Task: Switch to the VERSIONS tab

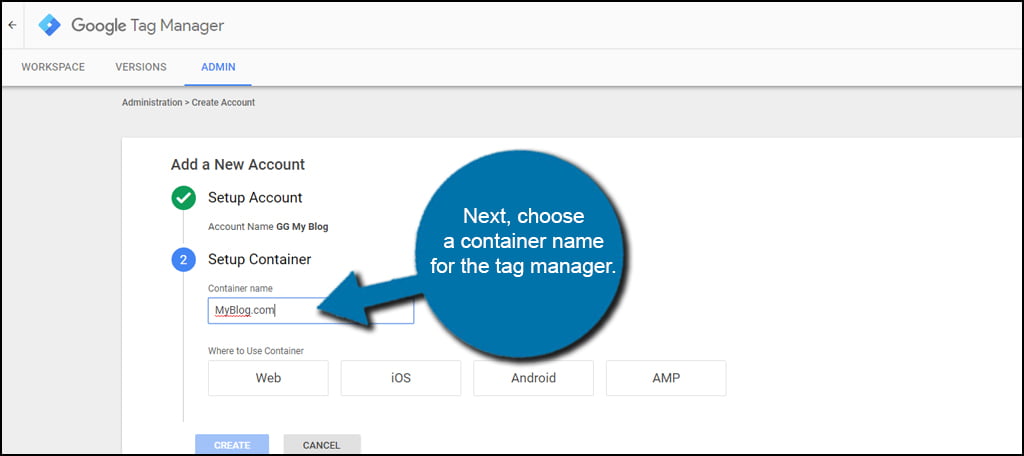Action: click(141, 67)
